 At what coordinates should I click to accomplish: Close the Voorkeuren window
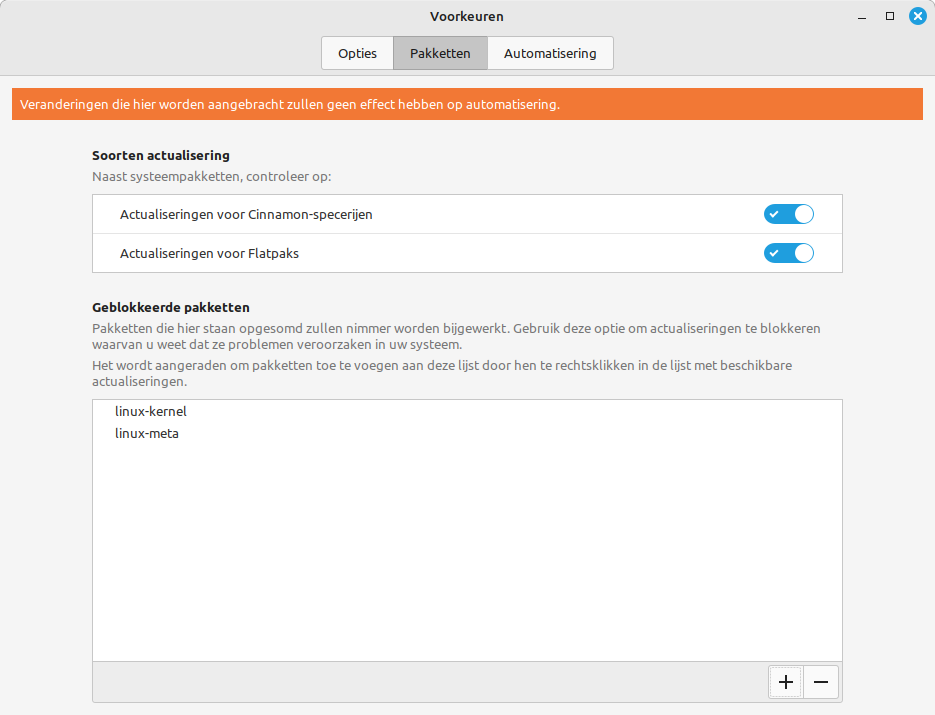click(917, 16)
